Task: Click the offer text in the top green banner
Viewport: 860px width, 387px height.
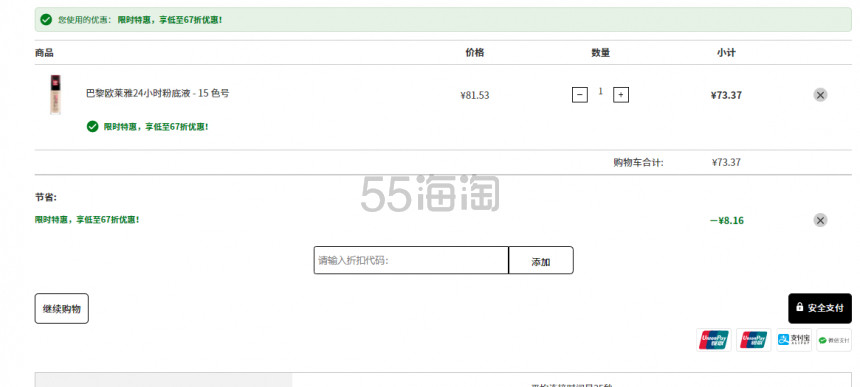Action: pos(170,20)
